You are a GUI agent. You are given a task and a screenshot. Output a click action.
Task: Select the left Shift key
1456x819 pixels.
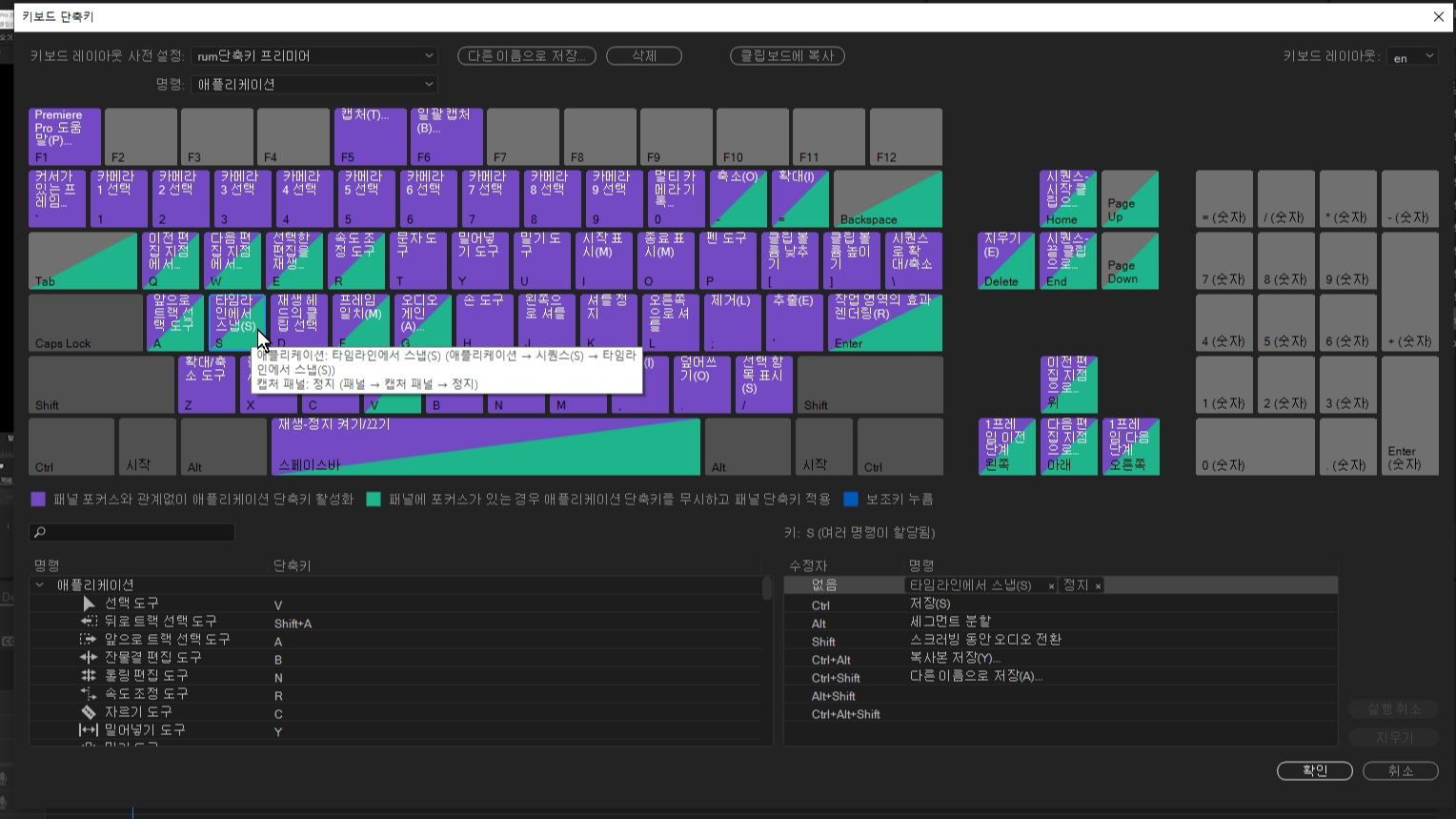coord(101,384)
